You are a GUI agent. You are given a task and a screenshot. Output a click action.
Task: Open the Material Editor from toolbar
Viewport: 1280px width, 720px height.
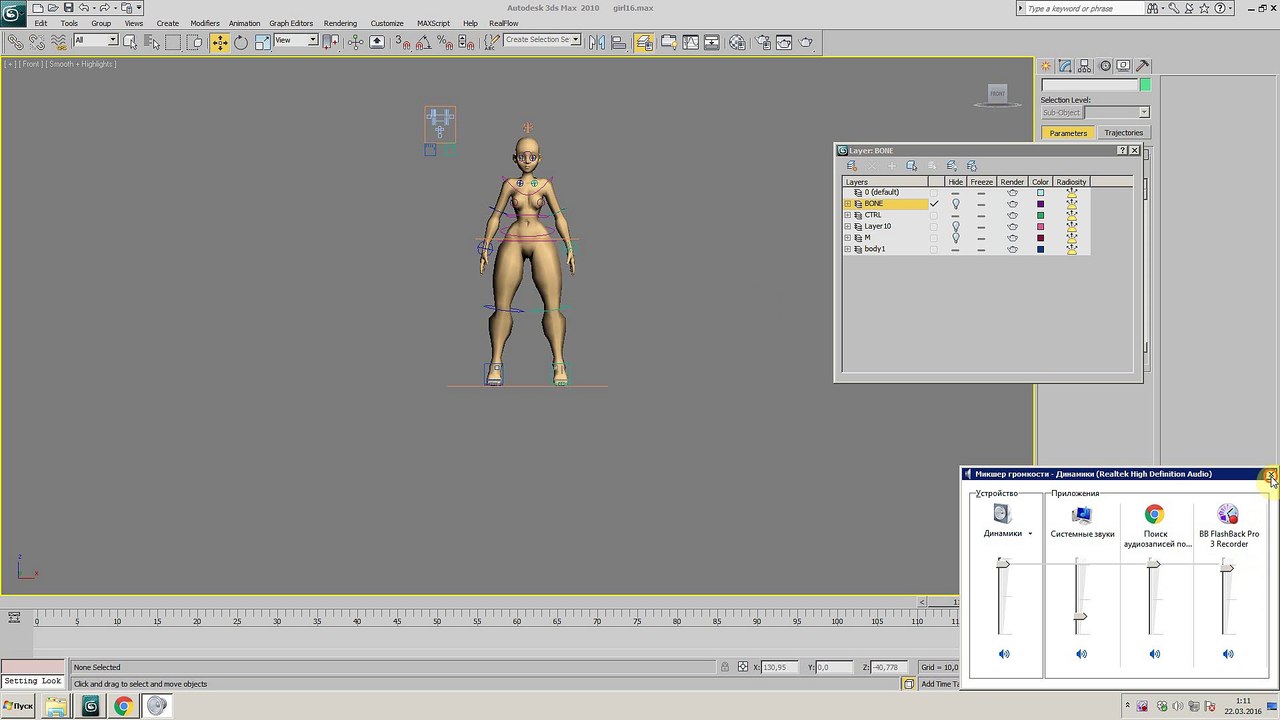pos(737,42)
